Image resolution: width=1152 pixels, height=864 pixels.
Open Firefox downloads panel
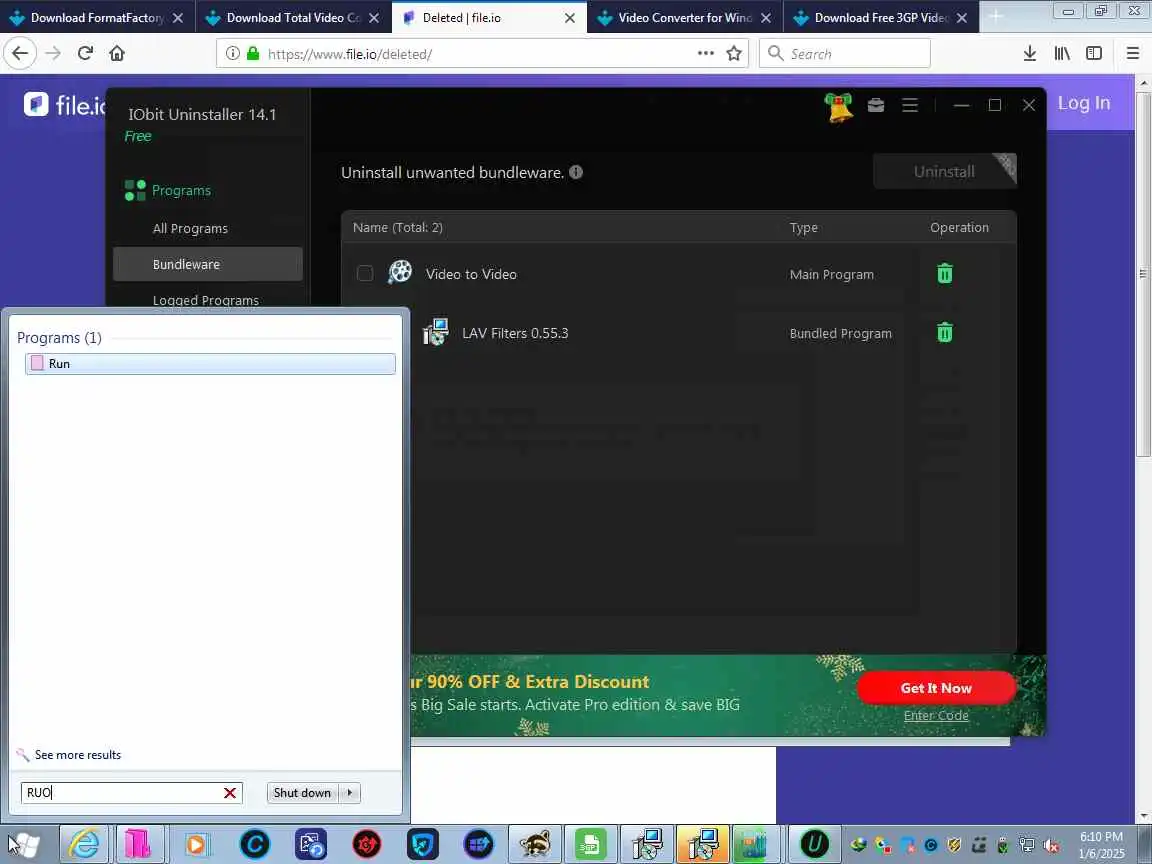1030,53
